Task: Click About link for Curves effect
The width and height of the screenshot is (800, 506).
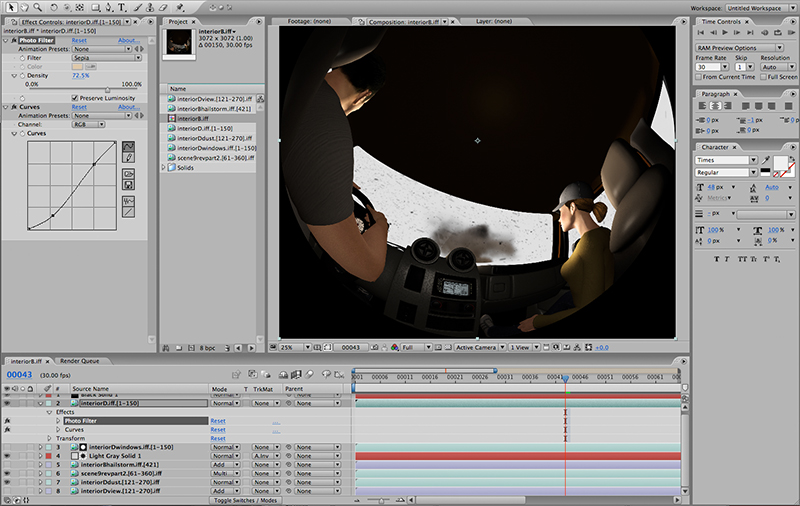Action: [128, 107]
